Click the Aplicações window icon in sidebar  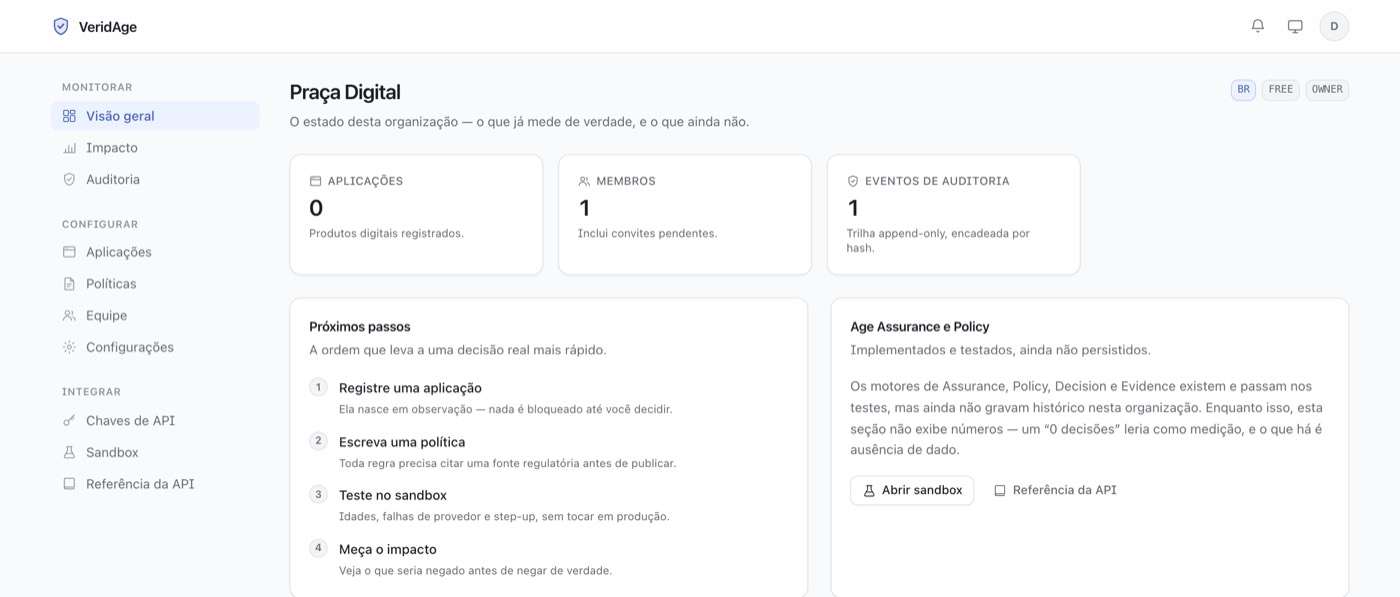tap(69, 252)
